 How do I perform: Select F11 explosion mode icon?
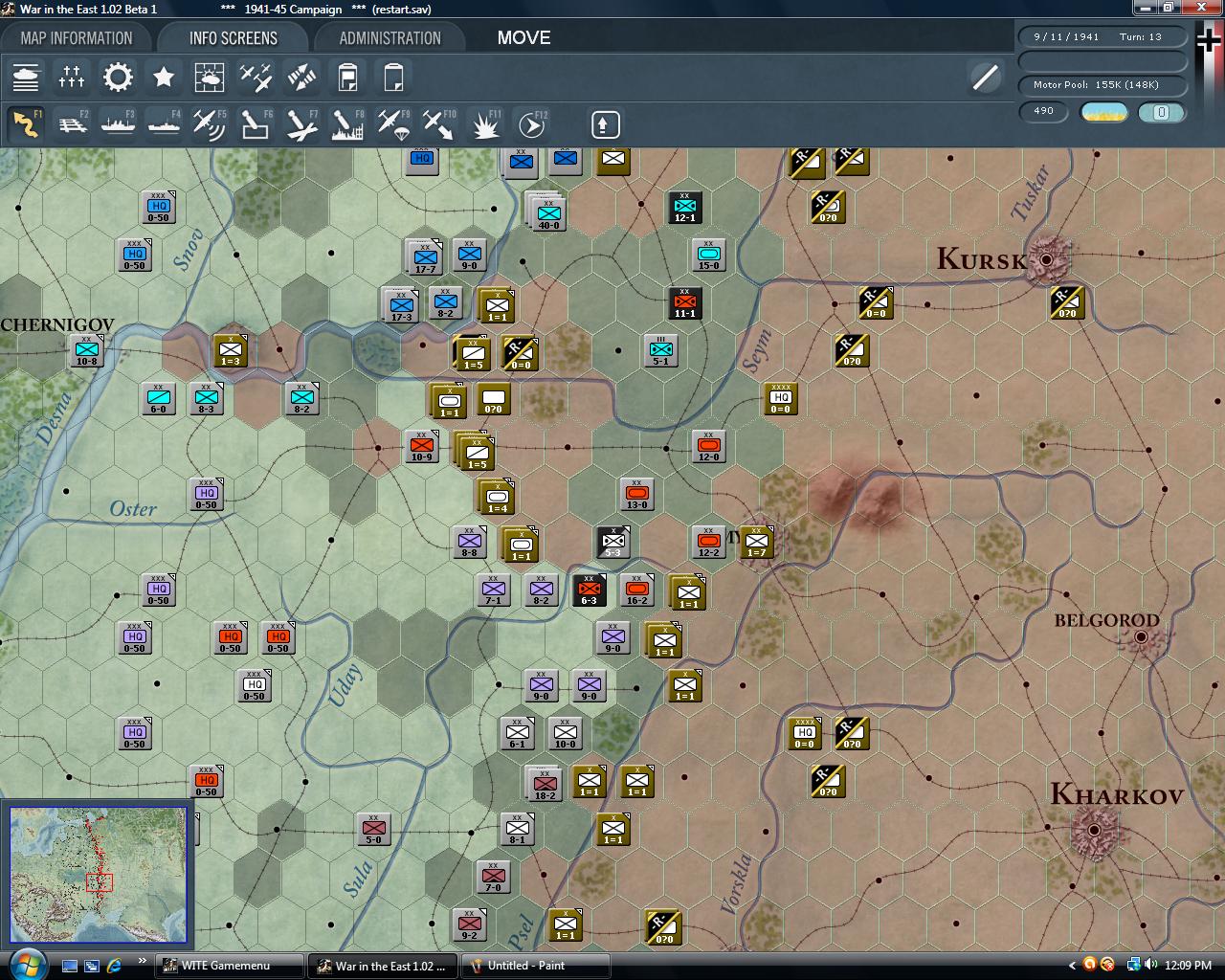pyautogui.click(x=485, y=124)
